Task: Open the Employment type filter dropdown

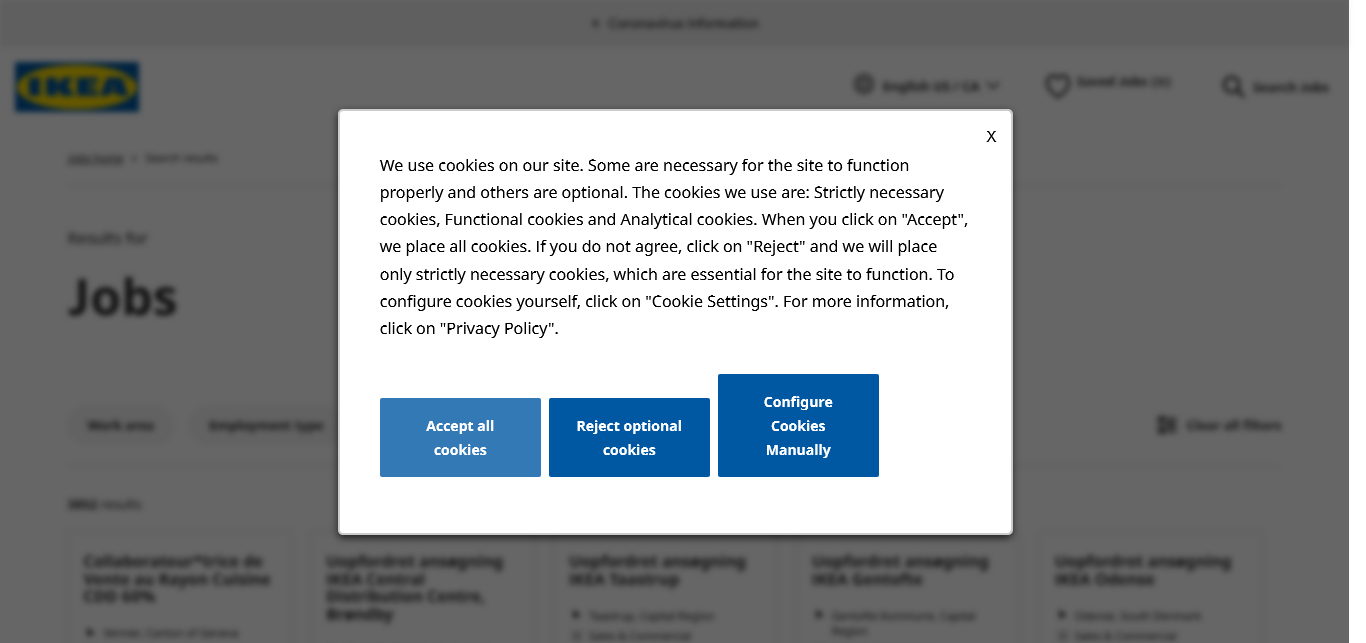Action: point(266,425)
